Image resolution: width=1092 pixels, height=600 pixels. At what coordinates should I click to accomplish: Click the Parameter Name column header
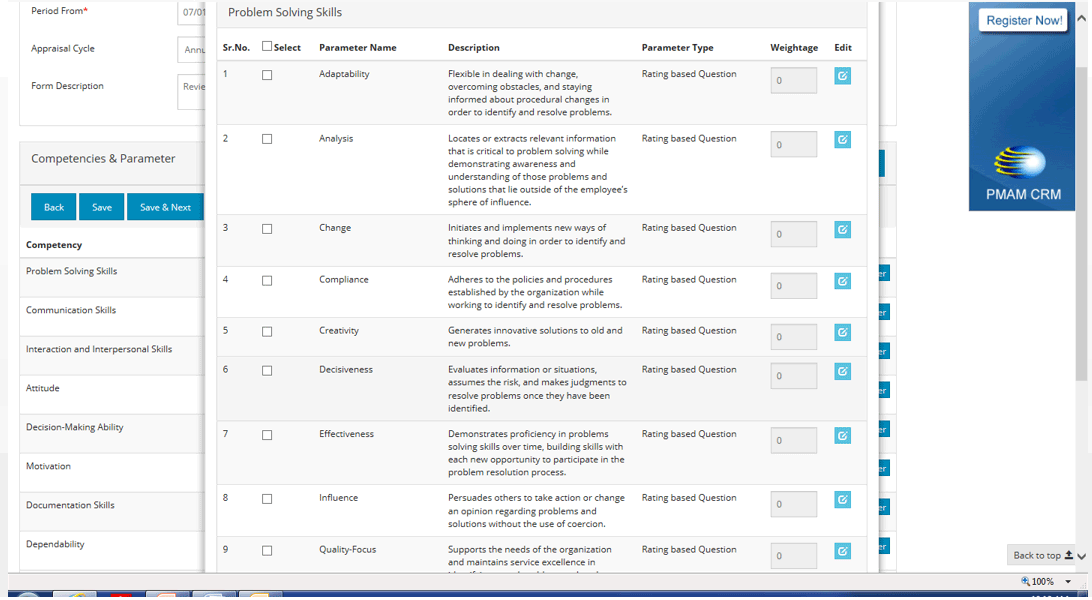(x=357, y=47)
